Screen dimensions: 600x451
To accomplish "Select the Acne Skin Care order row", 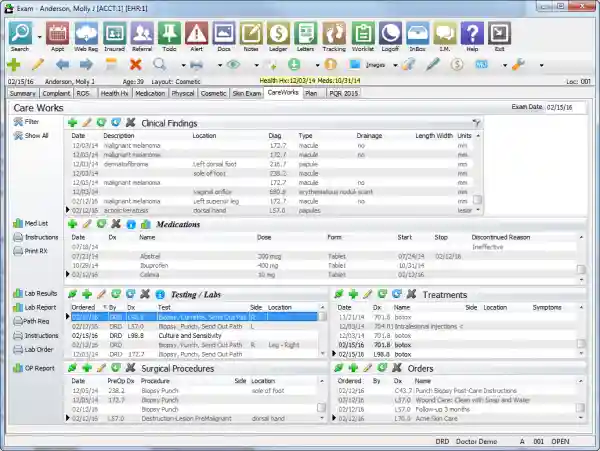I will 457,418.
